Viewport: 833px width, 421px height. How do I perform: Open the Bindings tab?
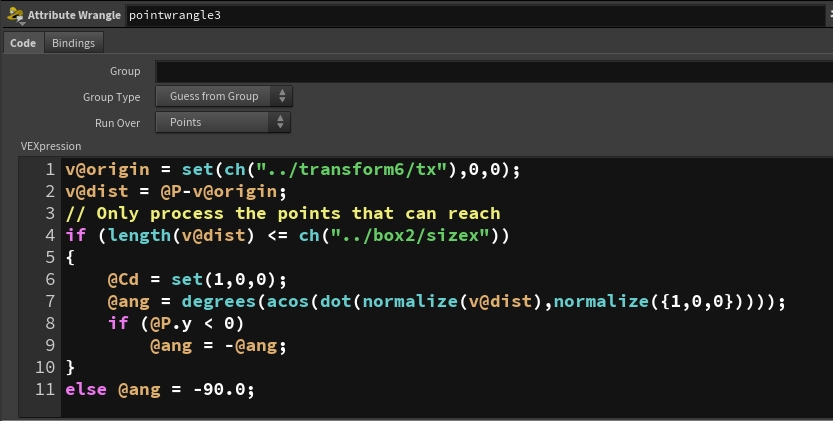coord(73,43)
